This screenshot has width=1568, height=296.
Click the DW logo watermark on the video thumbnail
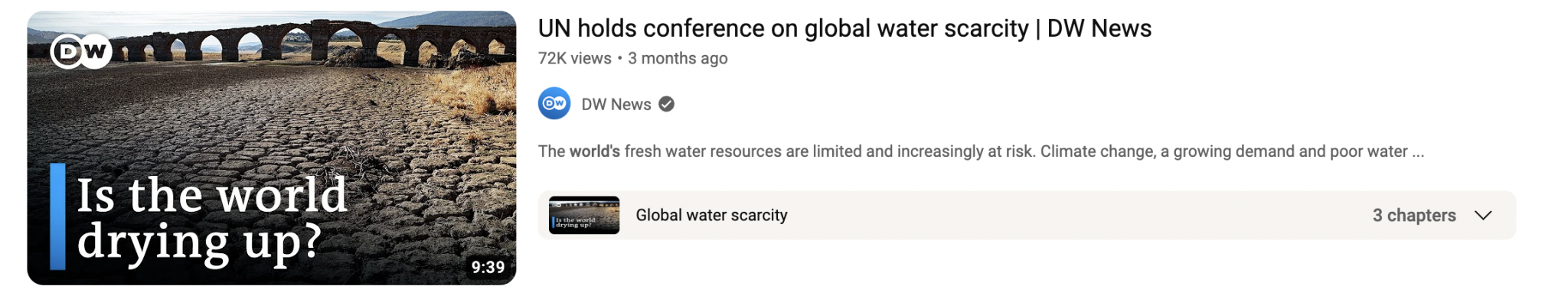point(81,52)
